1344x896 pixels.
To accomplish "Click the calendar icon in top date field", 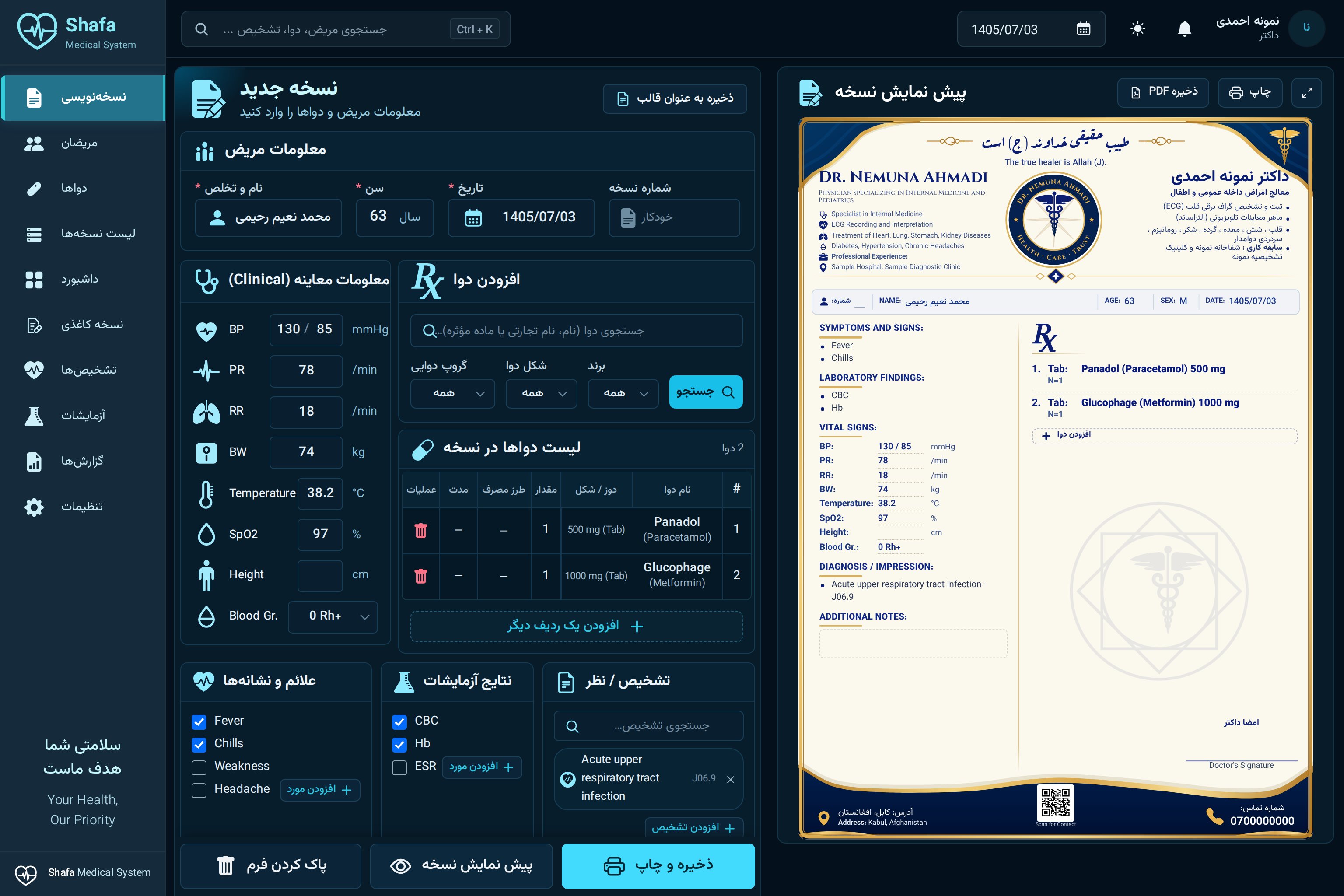I will coord(1083,29).
